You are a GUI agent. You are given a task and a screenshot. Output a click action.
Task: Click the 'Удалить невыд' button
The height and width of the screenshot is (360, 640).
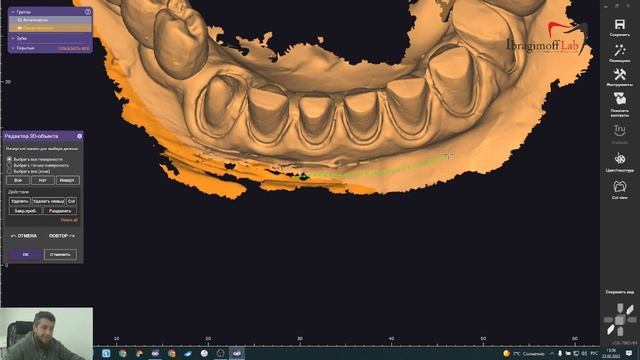pos(48,201)
